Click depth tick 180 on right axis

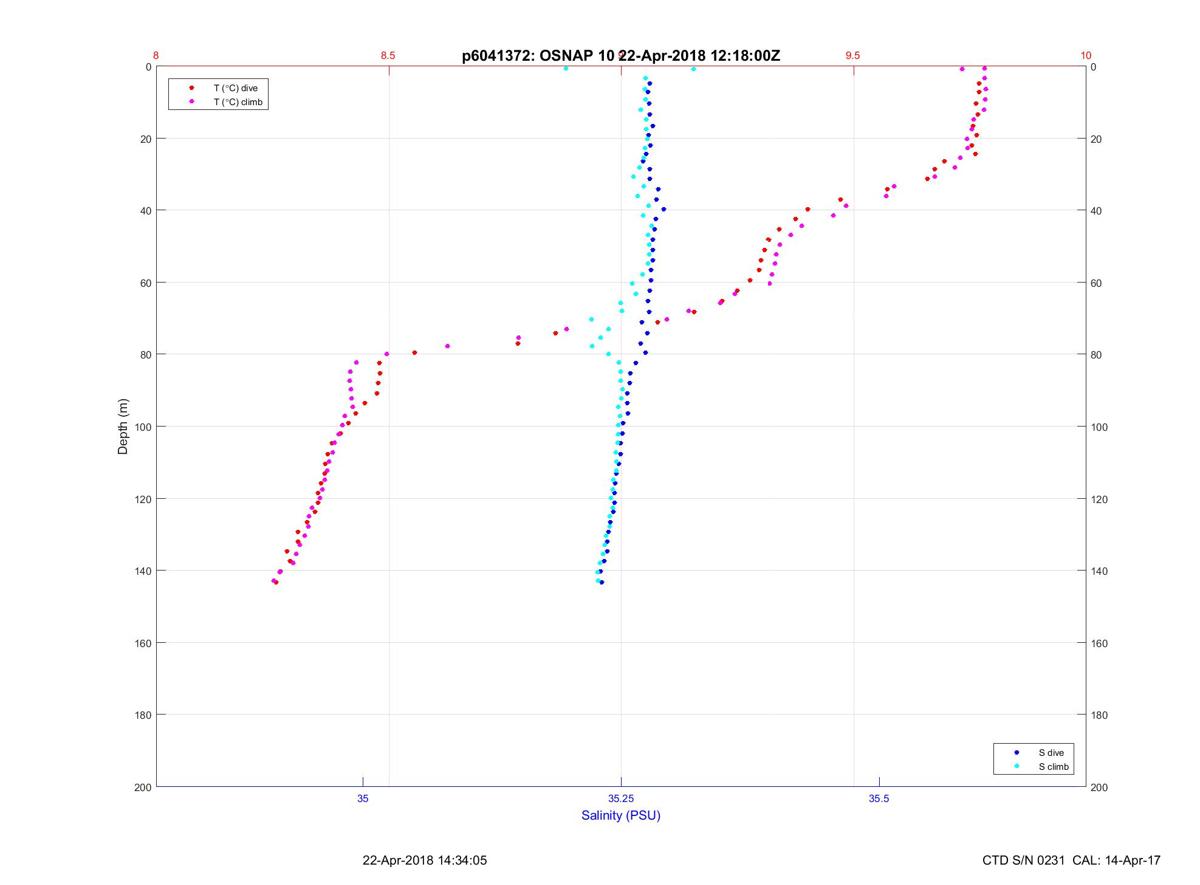pos(1101,715)
